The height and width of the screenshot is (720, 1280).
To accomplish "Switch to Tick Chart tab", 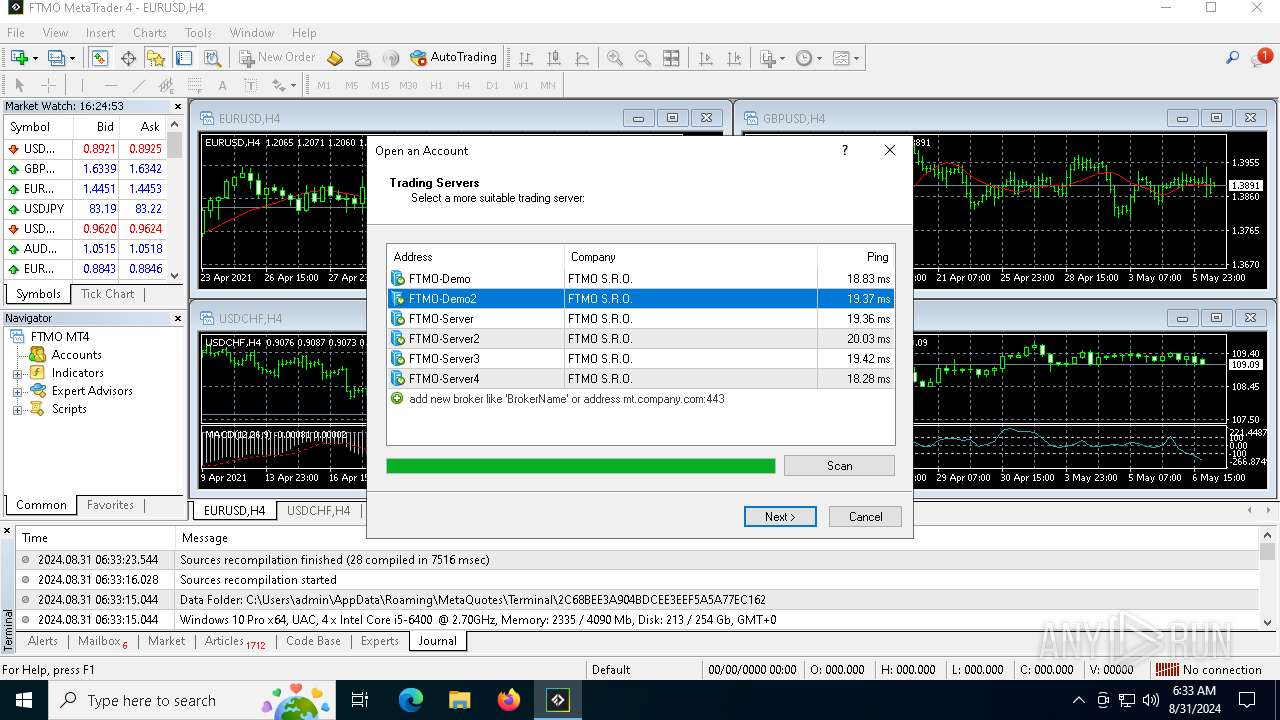I will click(x=107, y=294).
